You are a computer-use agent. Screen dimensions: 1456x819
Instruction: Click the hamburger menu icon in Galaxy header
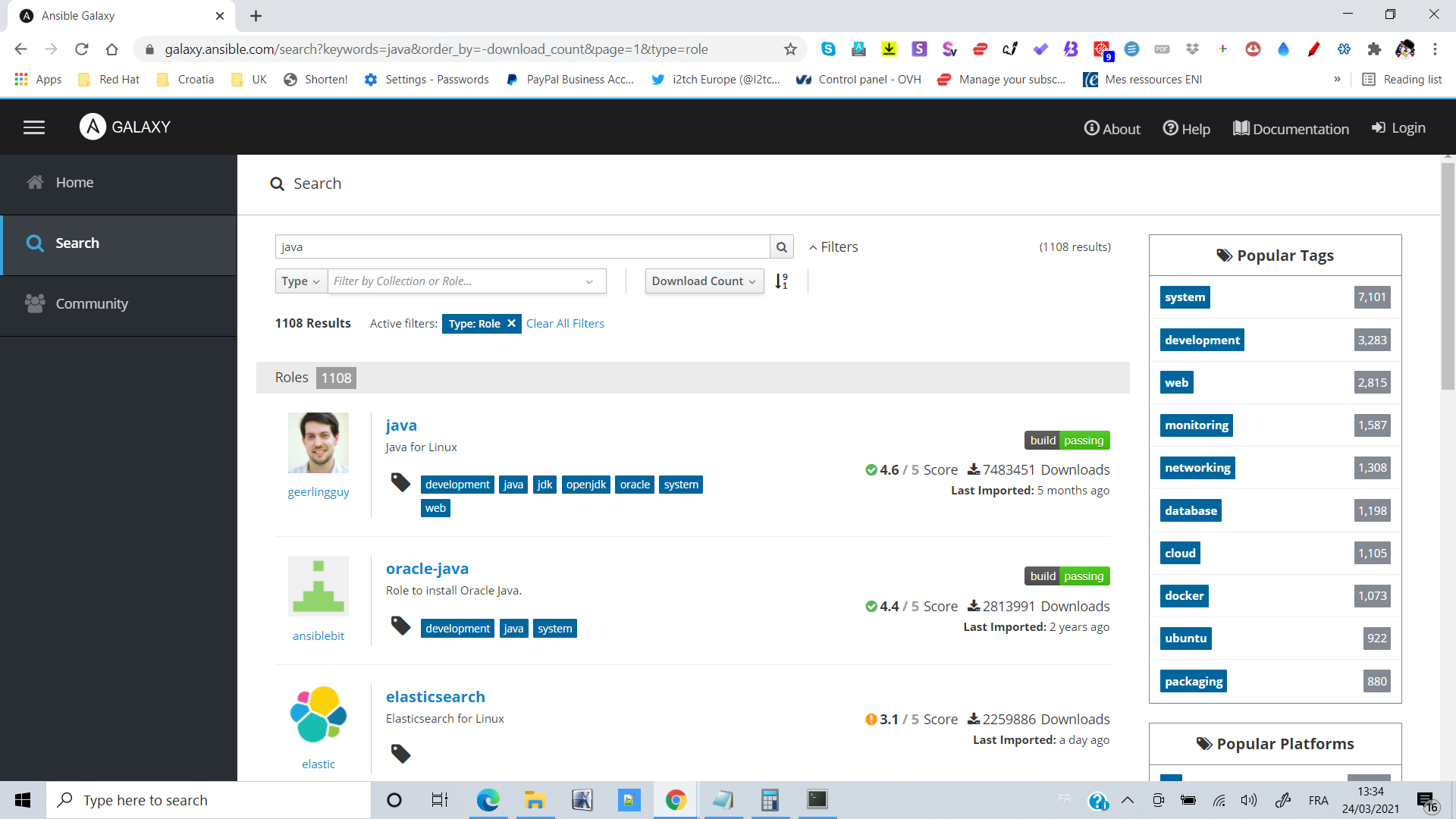[x=34, y=127]
